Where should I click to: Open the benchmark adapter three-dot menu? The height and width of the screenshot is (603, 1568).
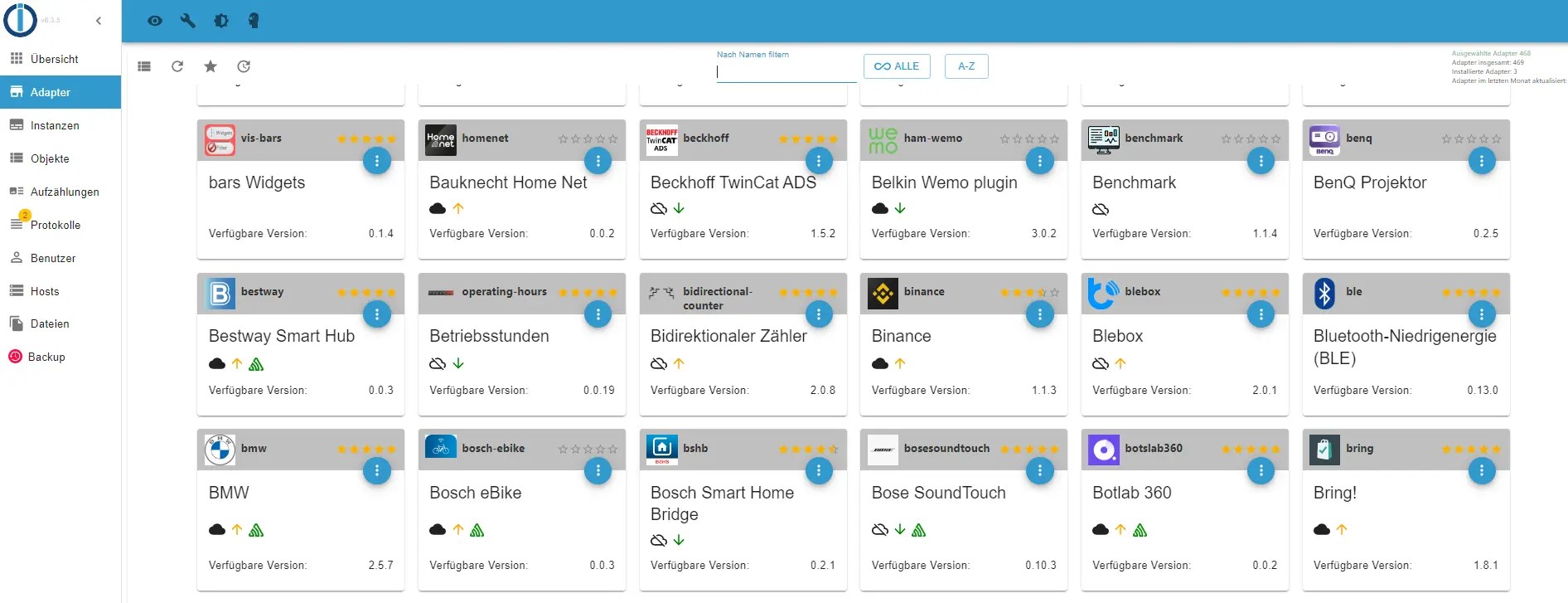tap(1261, 161)
